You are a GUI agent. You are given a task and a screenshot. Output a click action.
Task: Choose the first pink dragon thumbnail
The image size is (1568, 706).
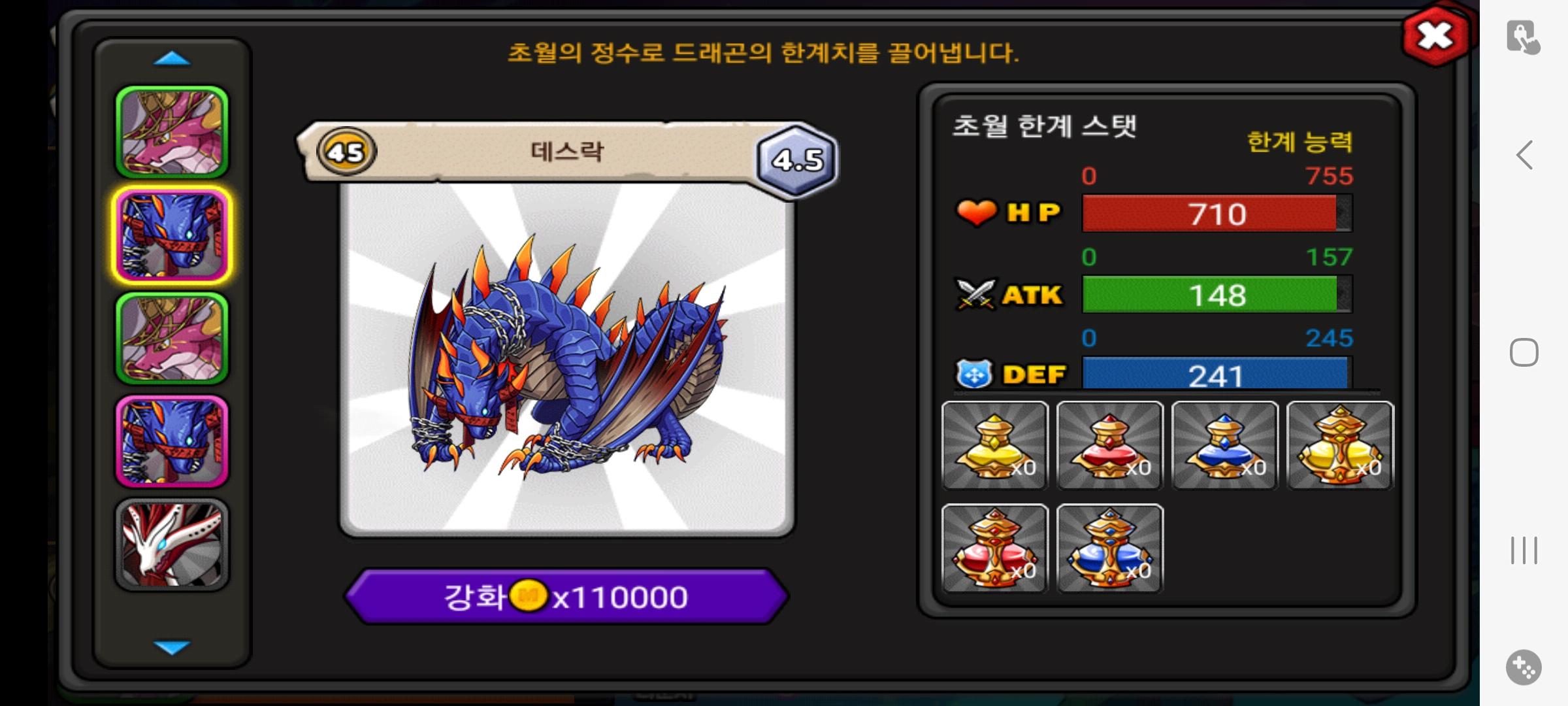(x=172, y=133)
